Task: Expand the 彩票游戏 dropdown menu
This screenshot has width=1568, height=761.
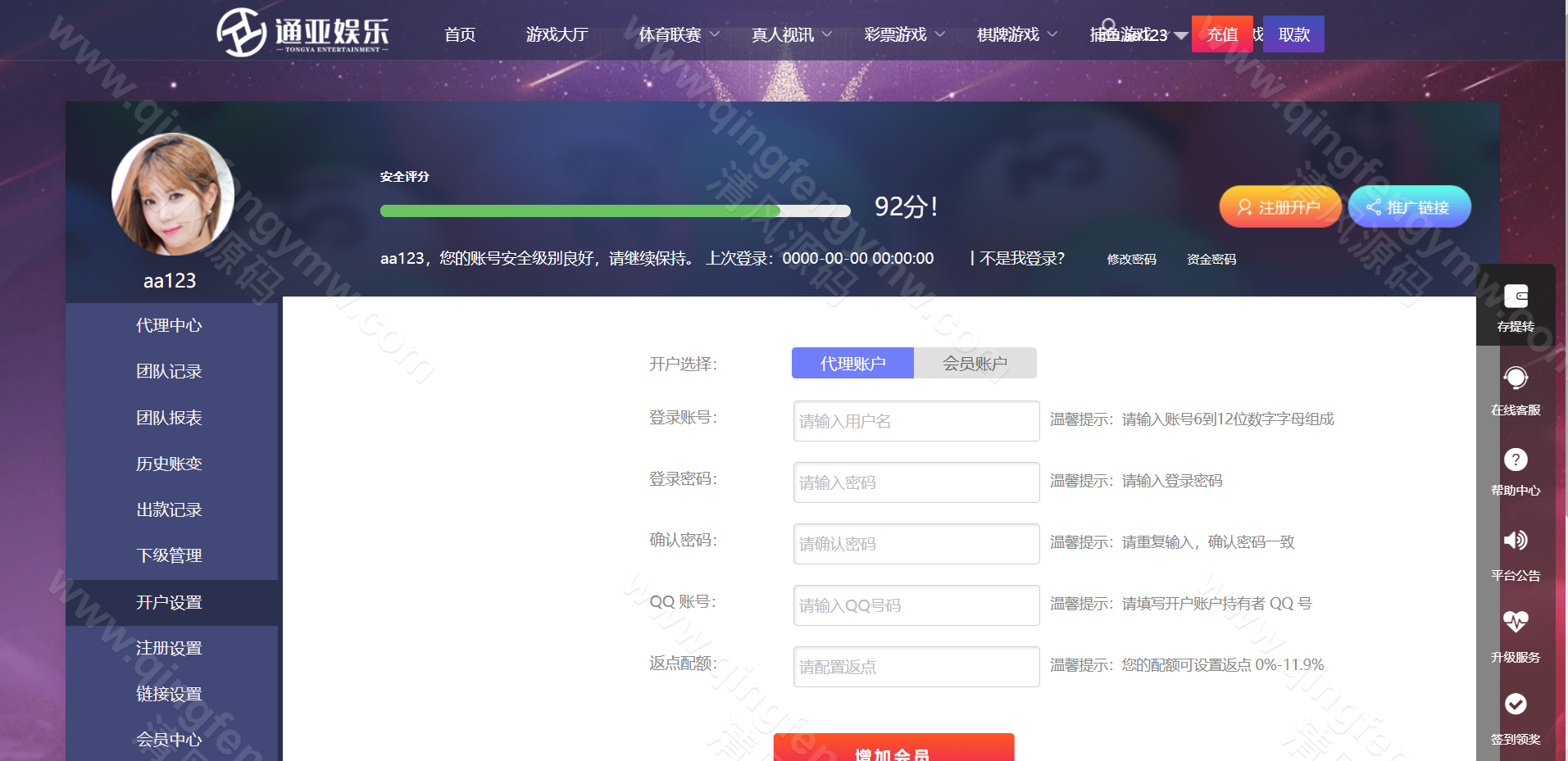Action: [904, 34]
